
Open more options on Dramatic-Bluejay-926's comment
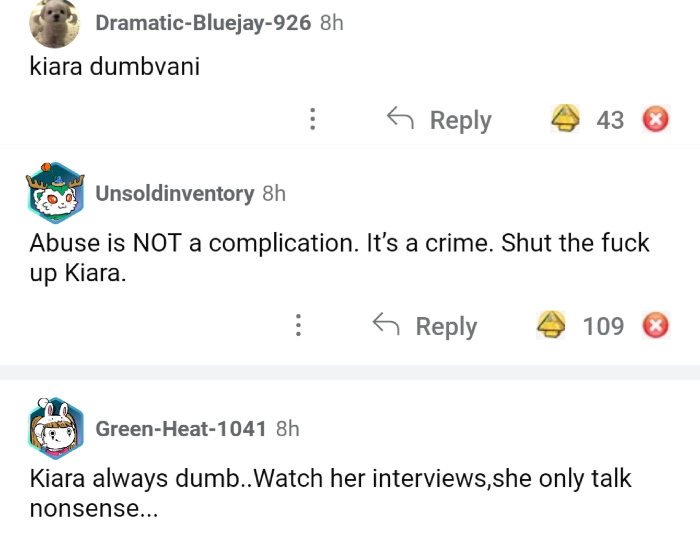[x=313, y=120]
